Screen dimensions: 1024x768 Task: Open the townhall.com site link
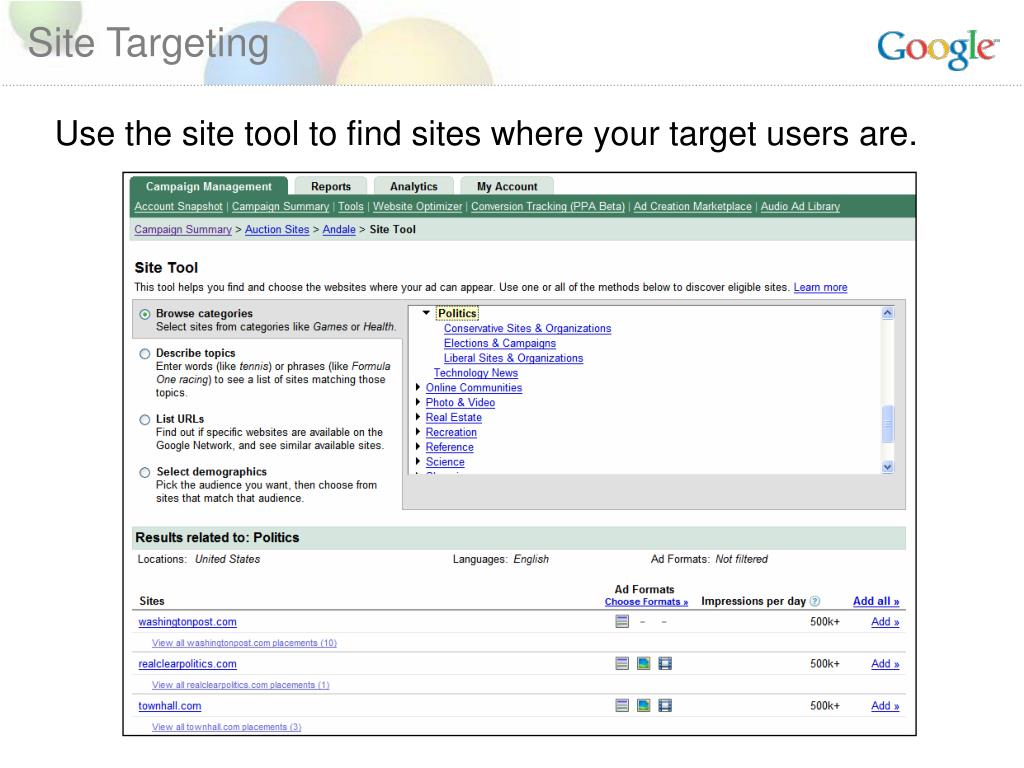tap(170, 706)
